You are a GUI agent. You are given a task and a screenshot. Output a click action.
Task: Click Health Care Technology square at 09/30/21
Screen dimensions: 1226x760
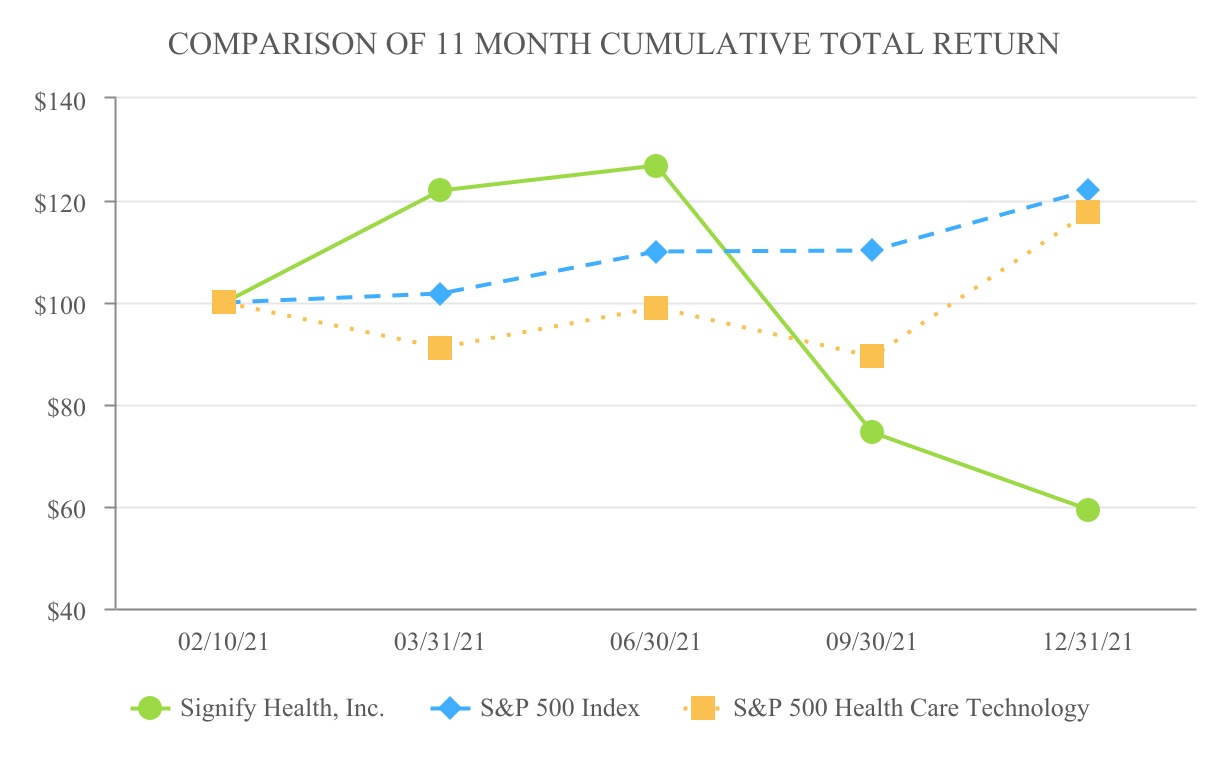point(872,356)
